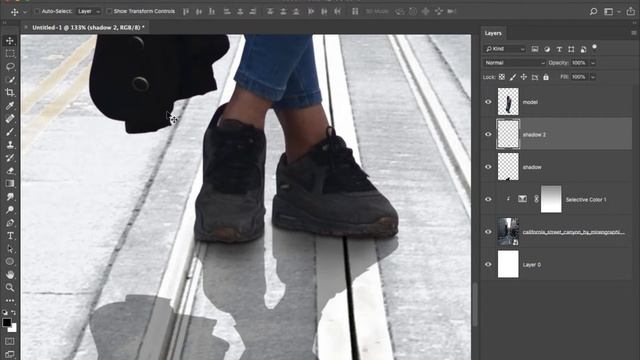640x360 pixels.
Task: Hide the model layer
Action: point(488,102)
